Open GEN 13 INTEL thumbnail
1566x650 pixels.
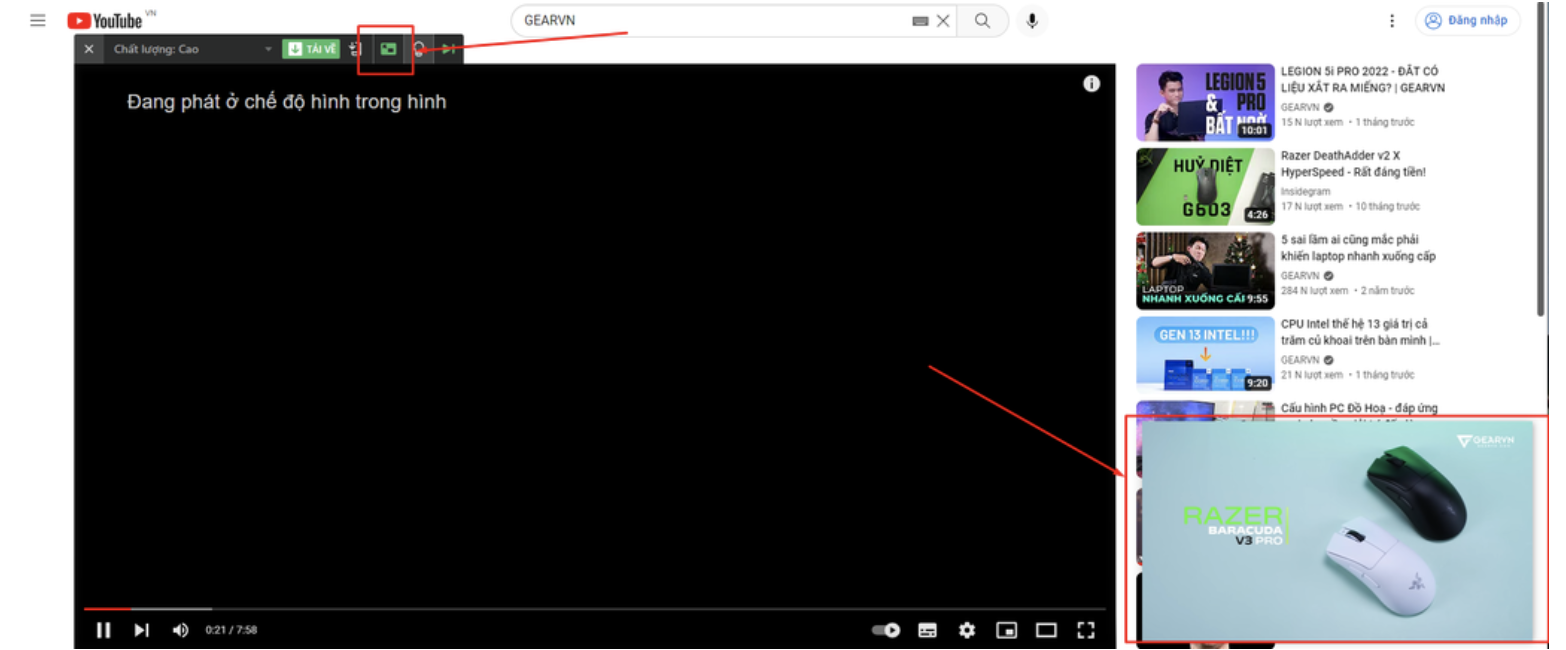click(x=1205, y=354)
